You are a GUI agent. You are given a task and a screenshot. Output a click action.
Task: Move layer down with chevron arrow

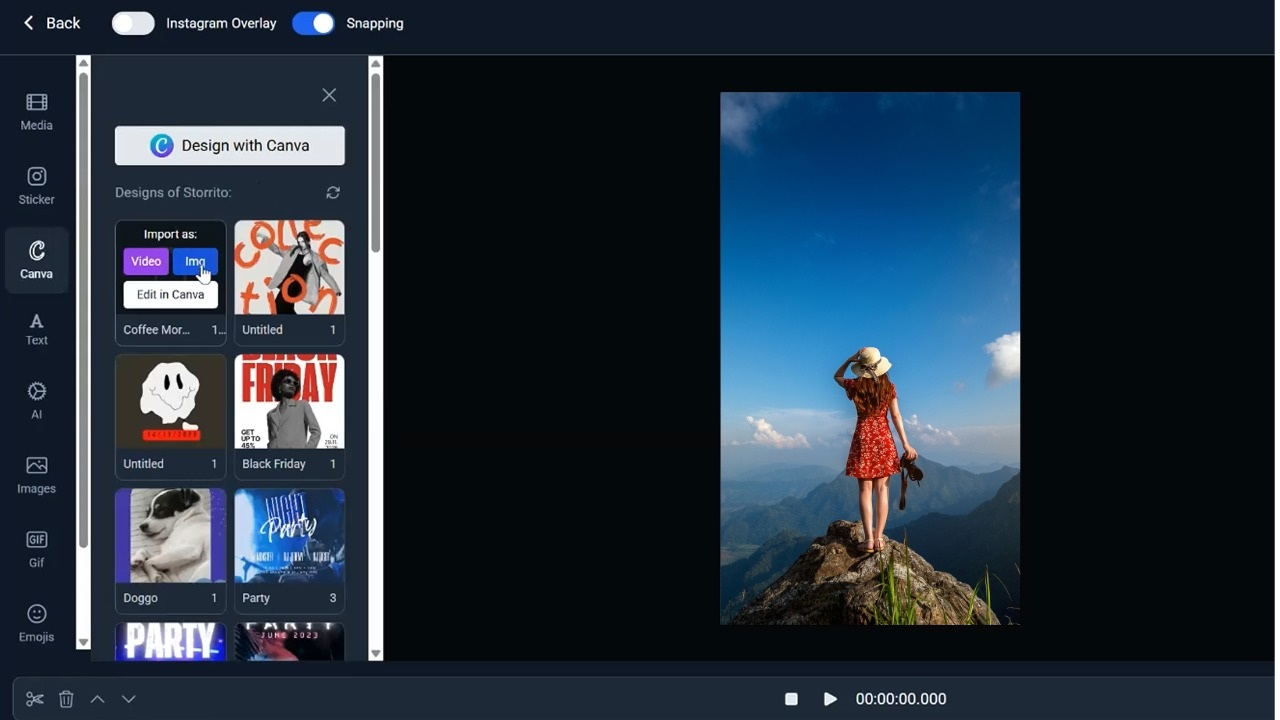[x=129, y=699]
